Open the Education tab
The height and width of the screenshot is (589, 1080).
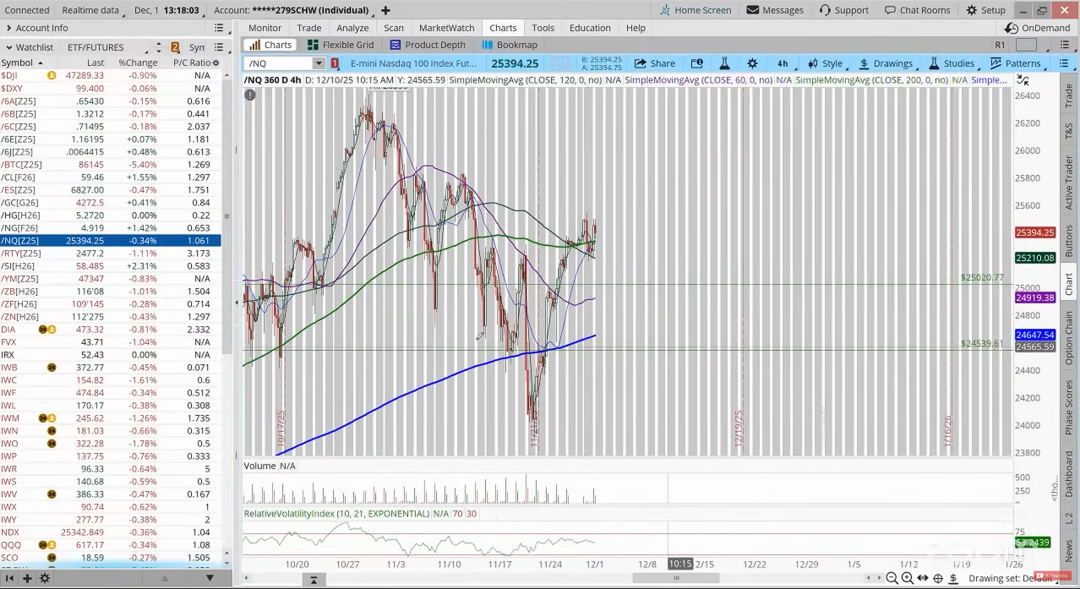(590, 28)
